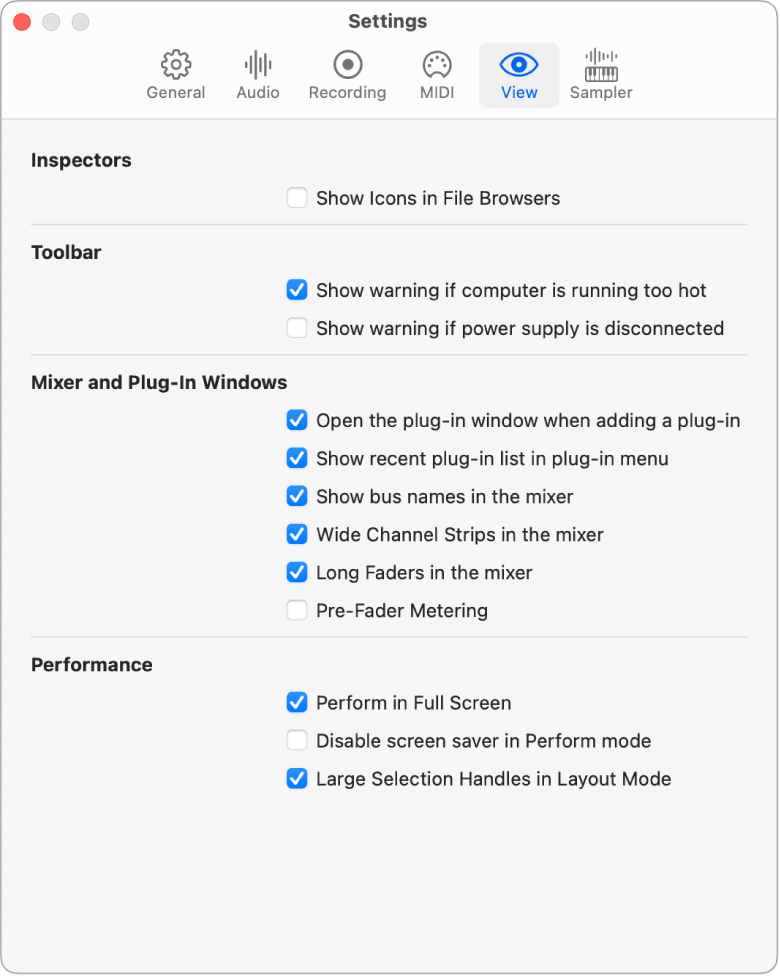Switch to the View settings tab
This screenshot has width=780, height=976.
(518, 74)
